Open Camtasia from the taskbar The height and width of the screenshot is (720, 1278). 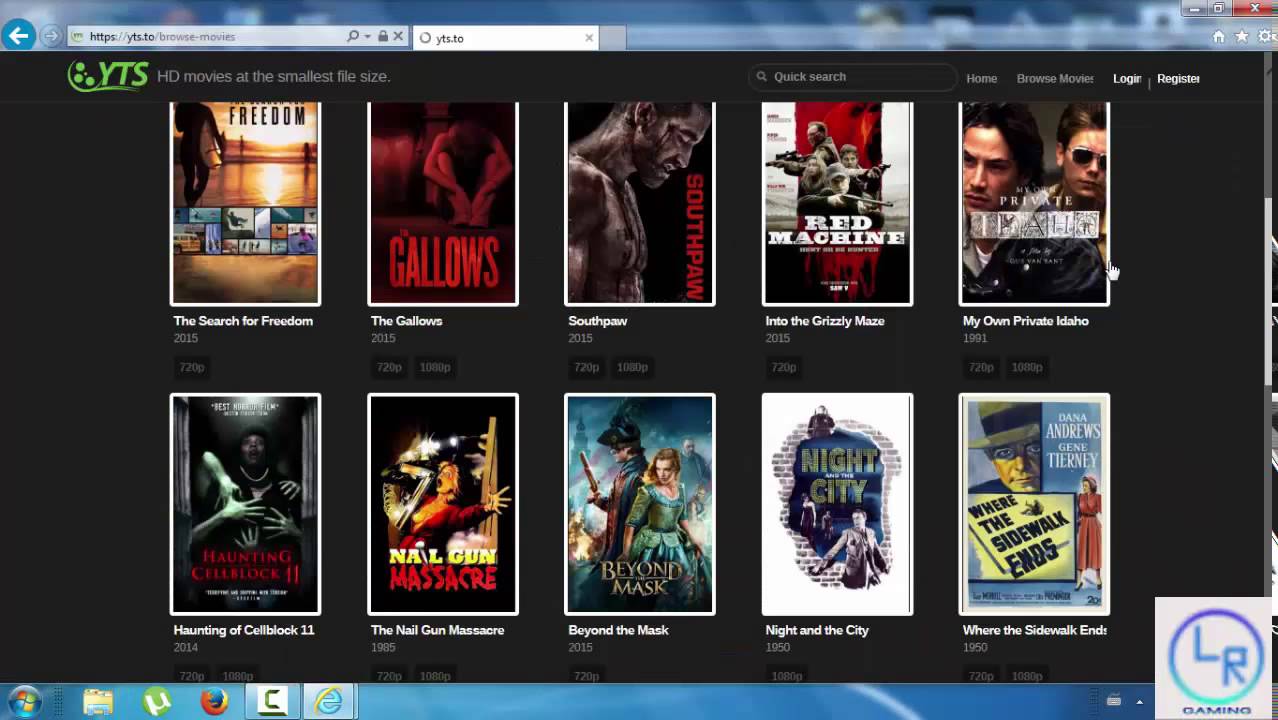click(x=272, y=702)
